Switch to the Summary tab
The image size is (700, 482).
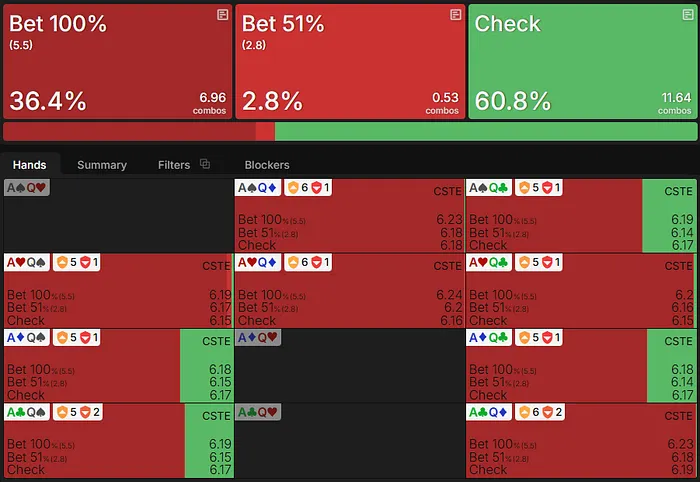(102, 165)
